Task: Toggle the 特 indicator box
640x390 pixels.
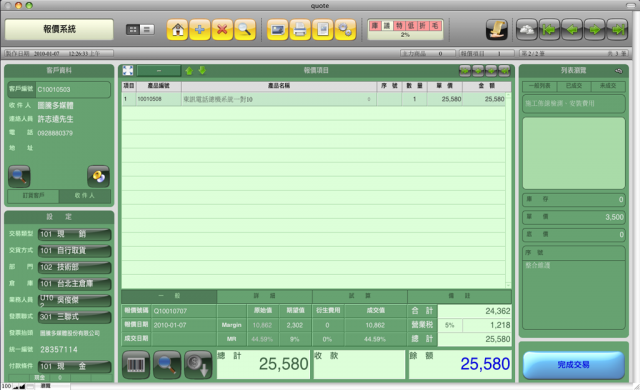Action: pyautogui.click(x=399, y=26)
